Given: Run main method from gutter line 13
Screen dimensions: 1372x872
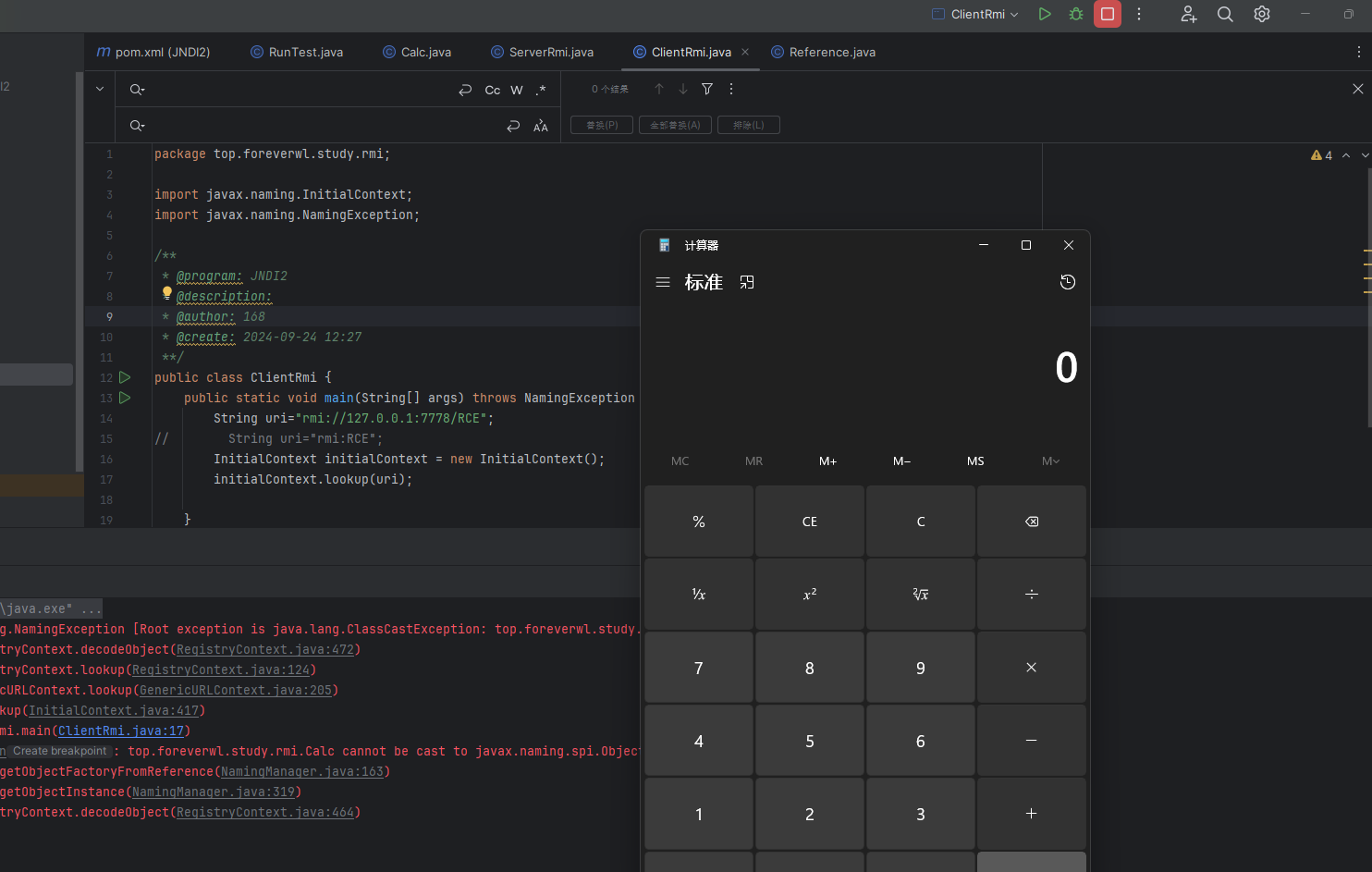Looking at the screenshot, I should click(x=125, y=398).
